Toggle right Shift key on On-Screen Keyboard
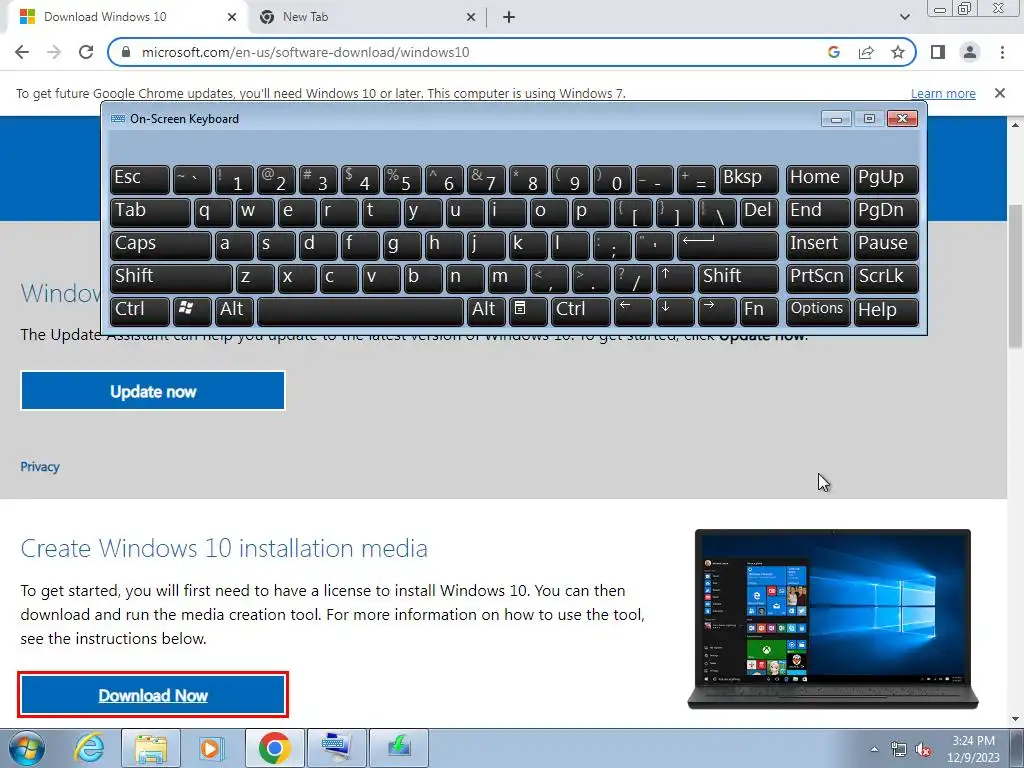 (x=739, y=278)
